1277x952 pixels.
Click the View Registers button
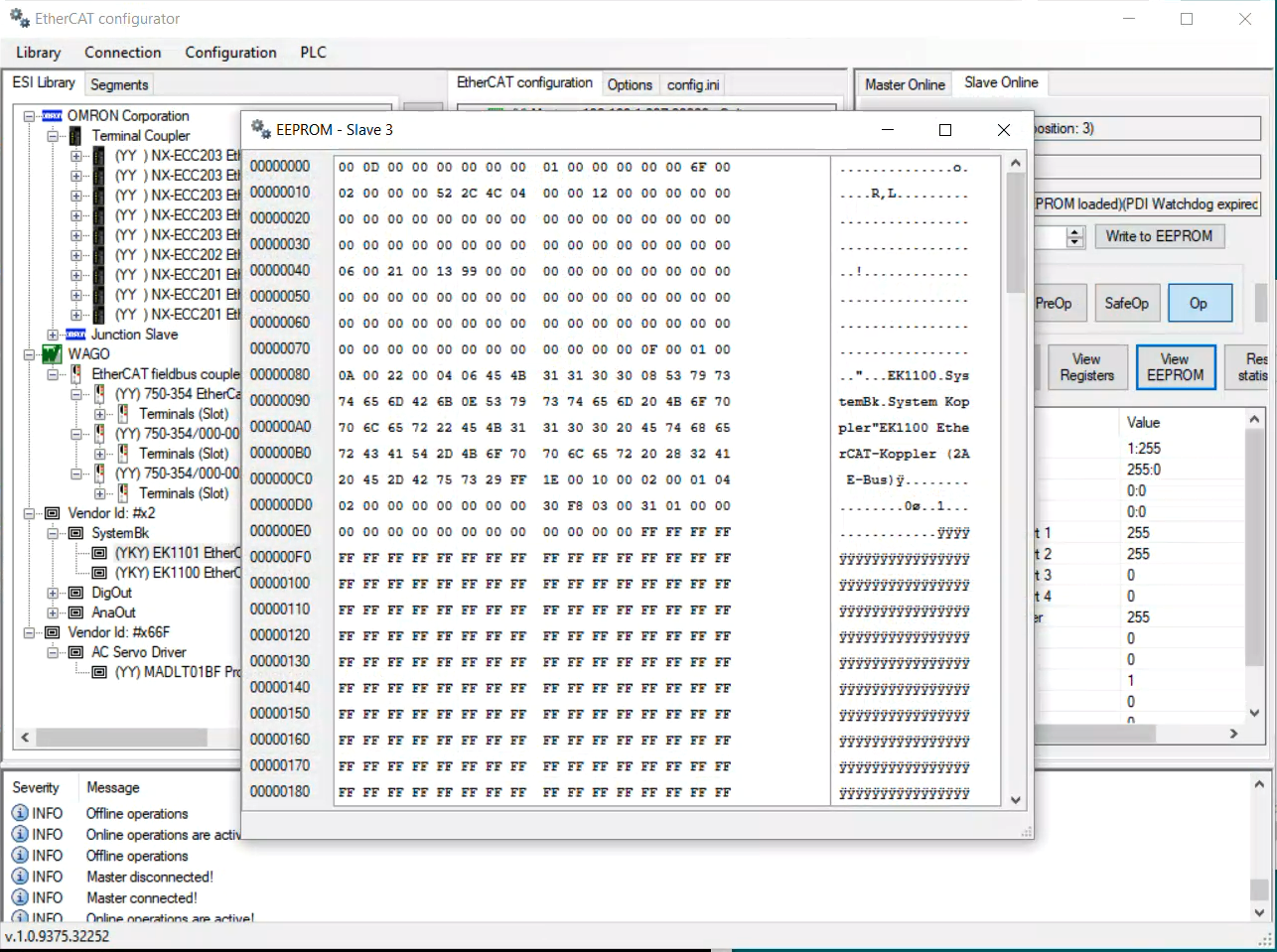(x=1086, y=367)
